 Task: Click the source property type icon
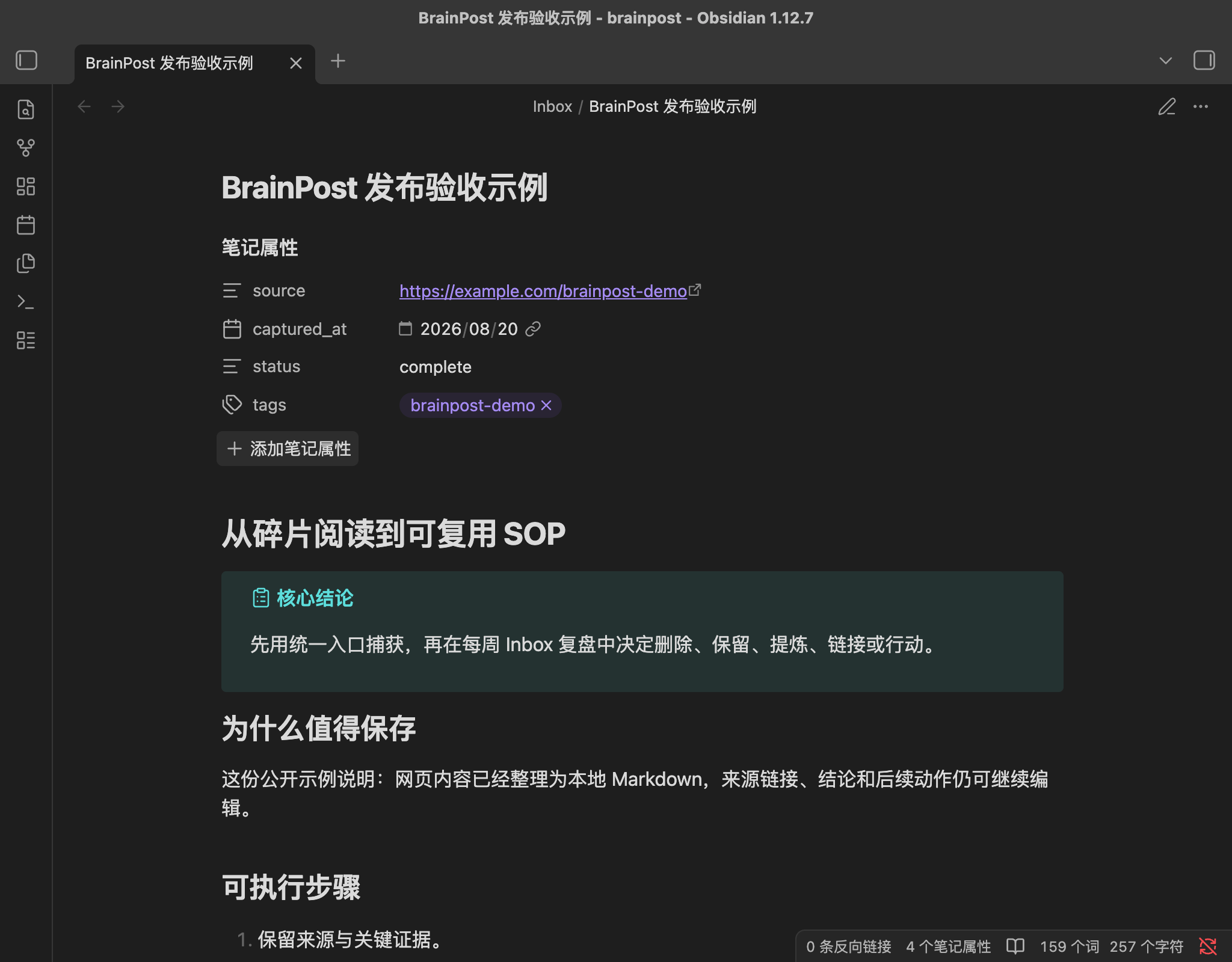pyautogui.click(x=232, y=291)
